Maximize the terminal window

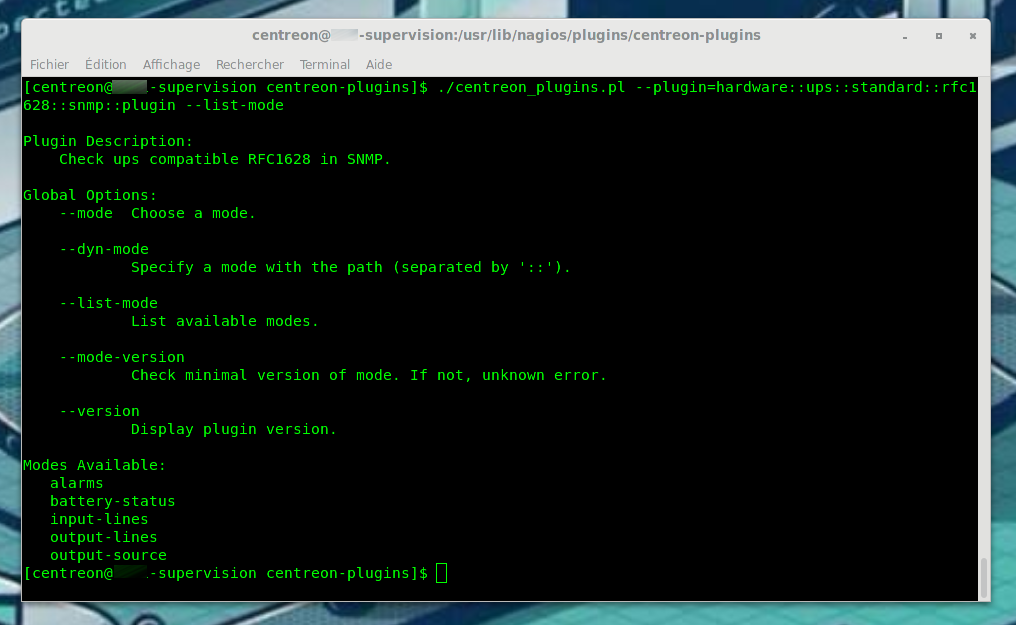click(x=939, y=35)
